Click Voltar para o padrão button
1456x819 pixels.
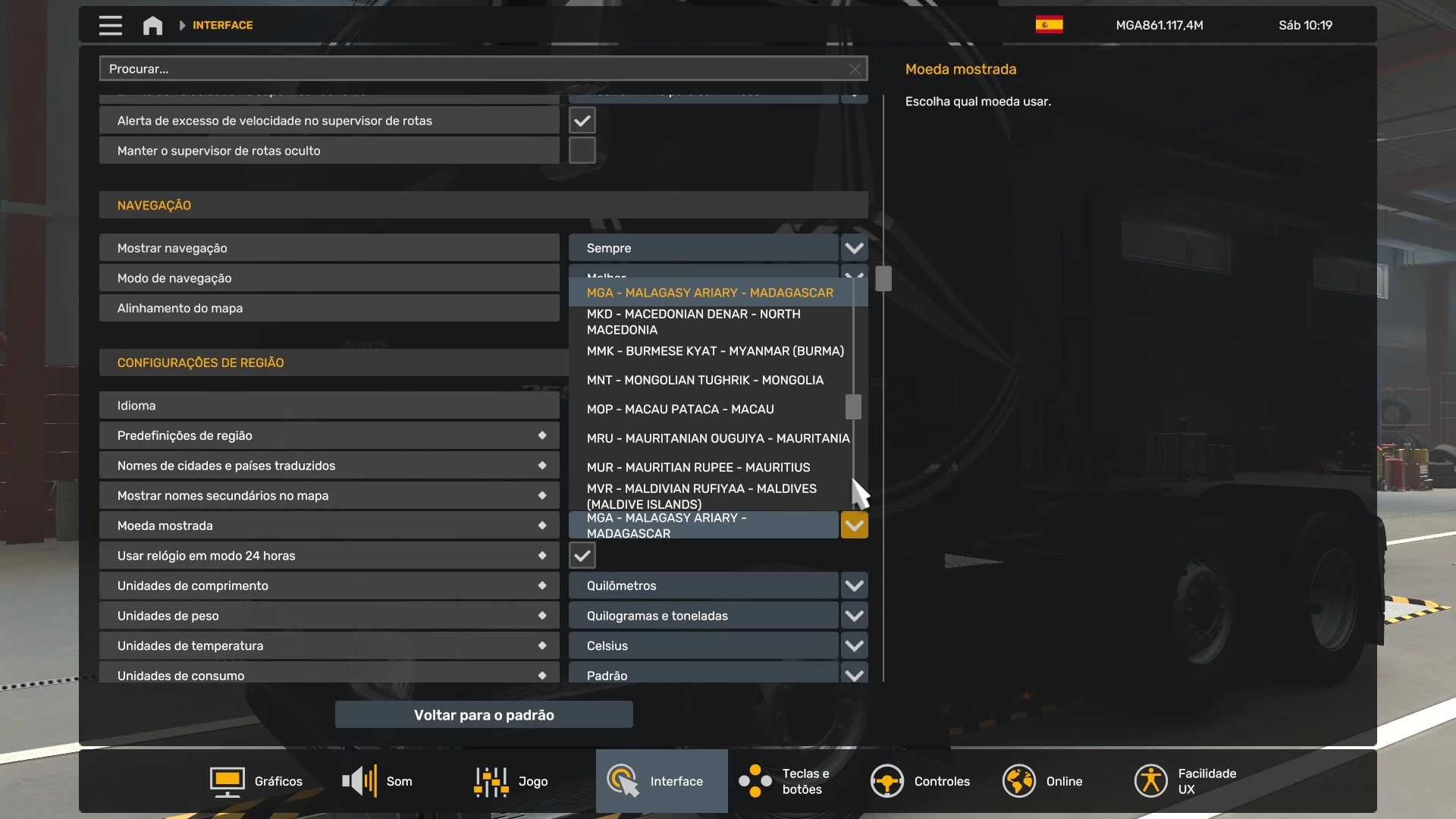[484, 714]
